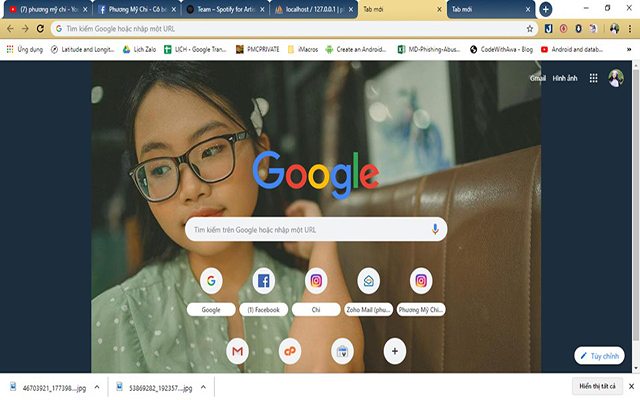640x400 pixels.
Task: Open the Google shortcut tile
Action: click(211, 292)
